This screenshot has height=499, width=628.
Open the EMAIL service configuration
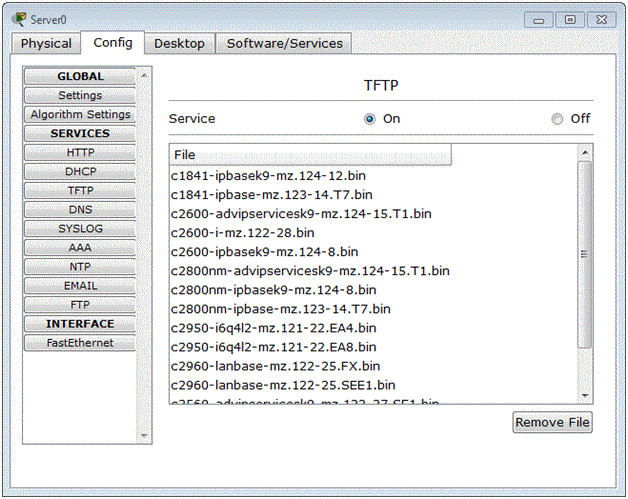pos(80,286)
